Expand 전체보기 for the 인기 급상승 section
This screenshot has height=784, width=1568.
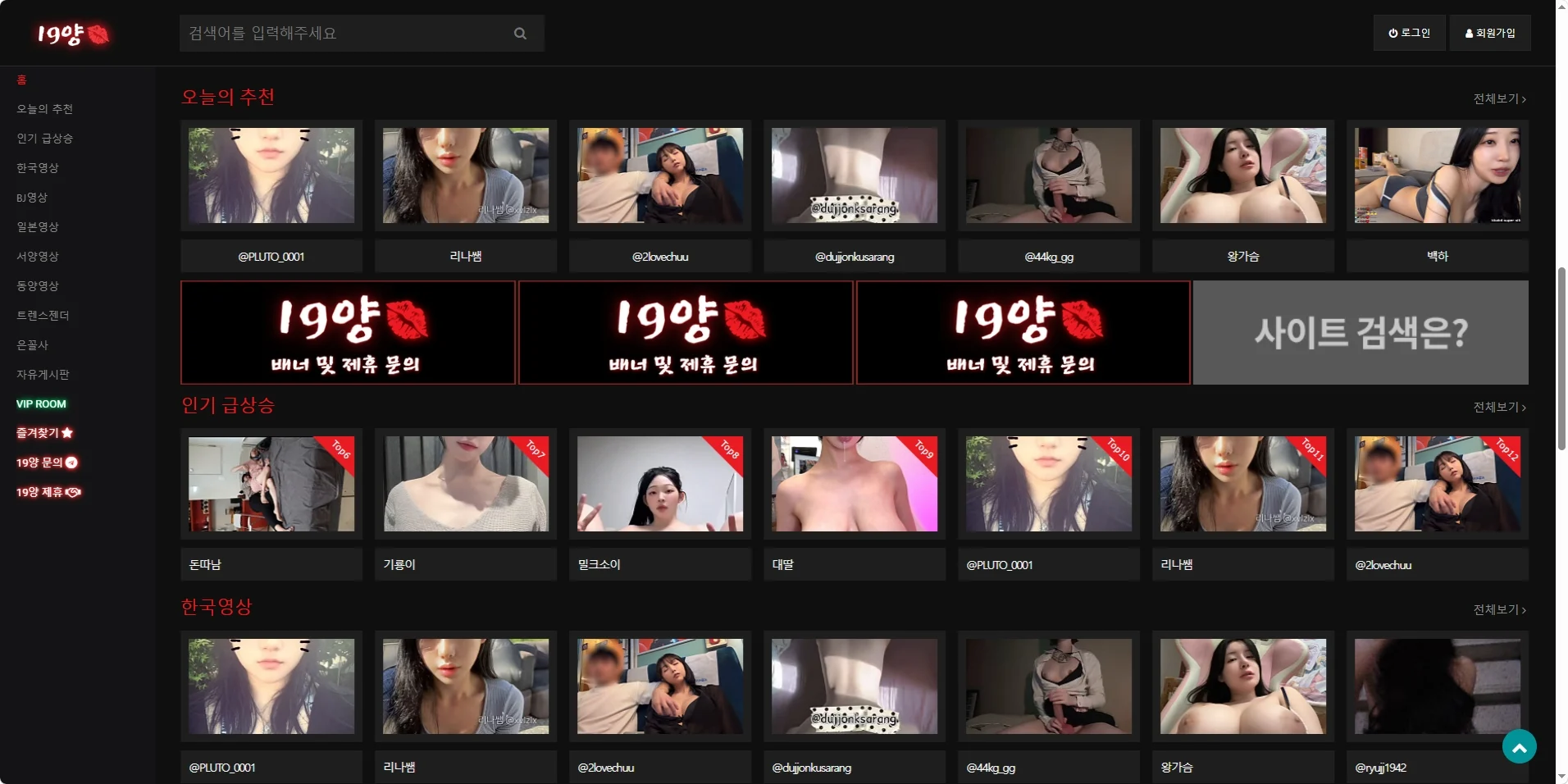click(1499, 407)
